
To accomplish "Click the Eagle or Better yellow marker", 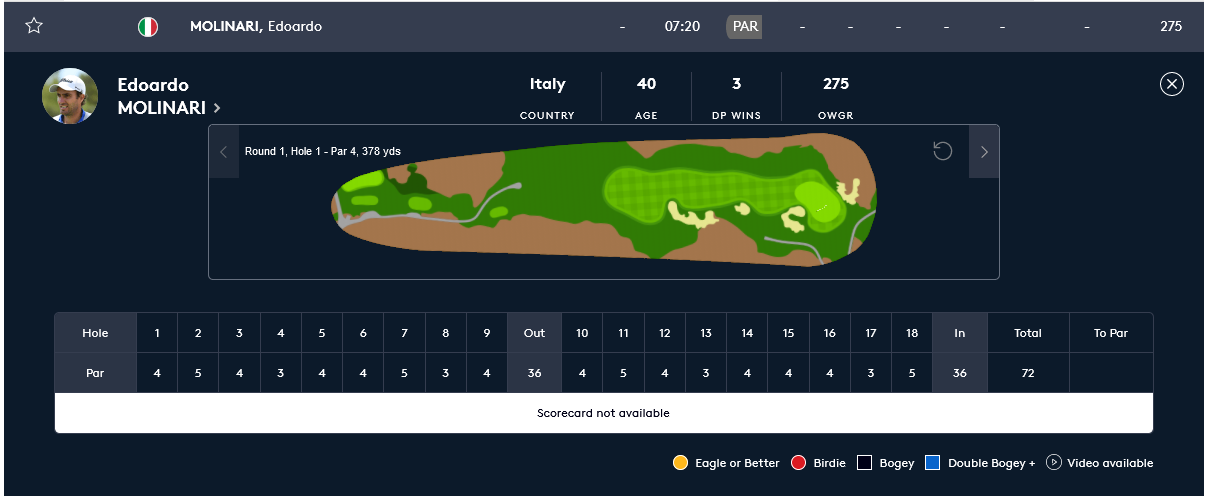I will [x=681, y=463].
